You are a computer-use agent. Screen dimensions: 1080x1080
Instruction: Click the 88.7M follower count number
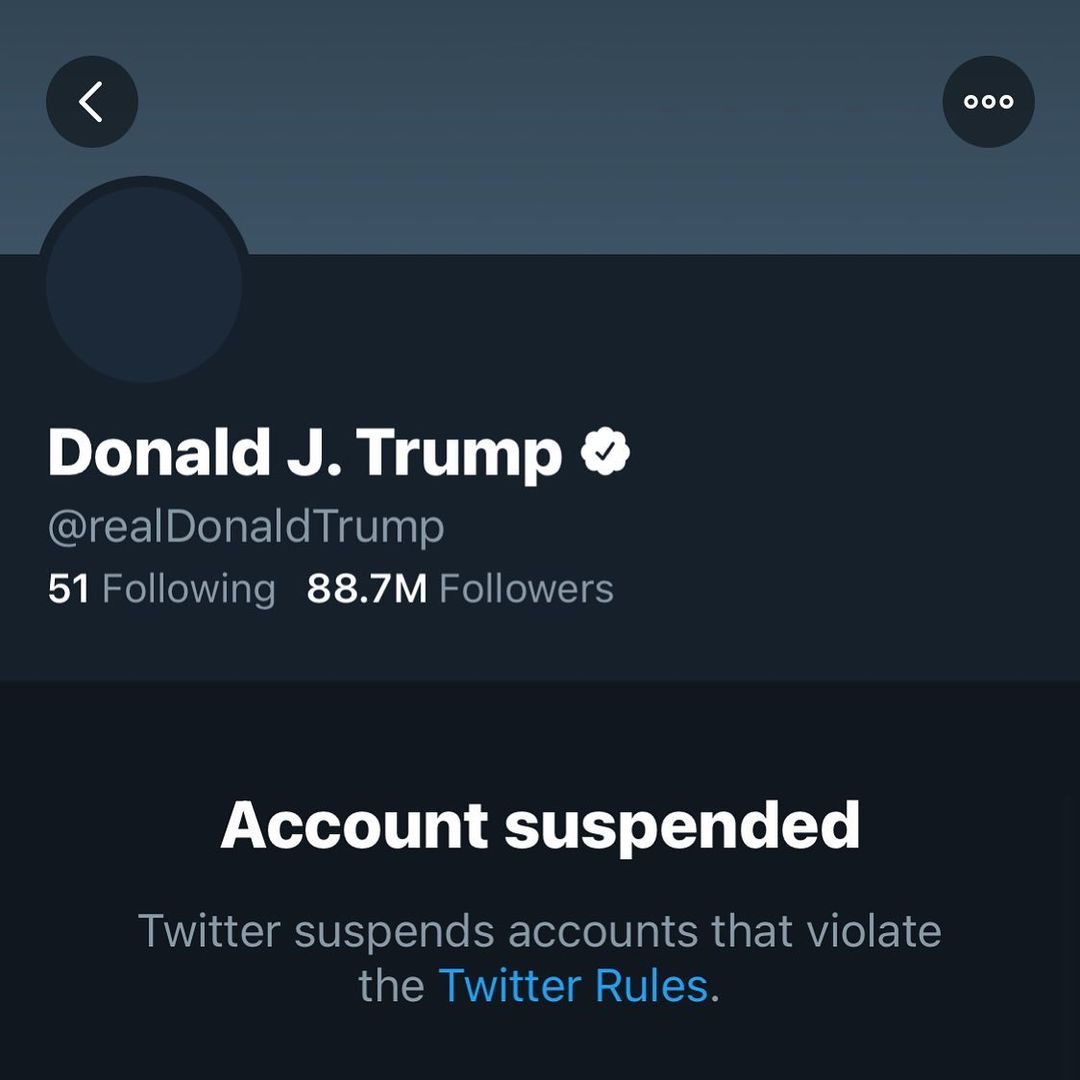(366, 589)
